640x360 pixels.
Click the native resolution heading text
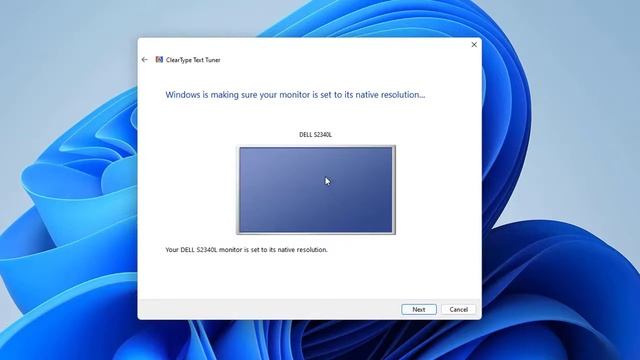click(x=295, y=95)
